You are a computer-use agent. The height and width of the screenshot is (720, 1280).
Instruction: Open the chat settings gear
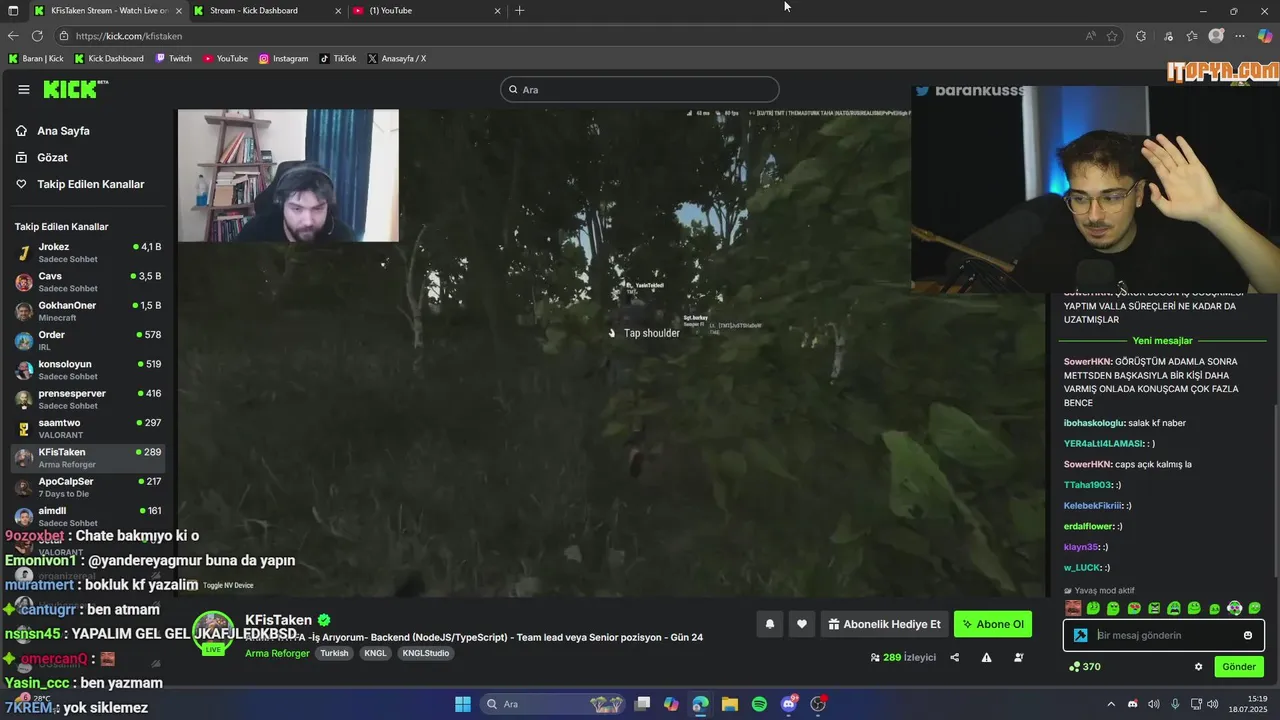(1198, 667)
